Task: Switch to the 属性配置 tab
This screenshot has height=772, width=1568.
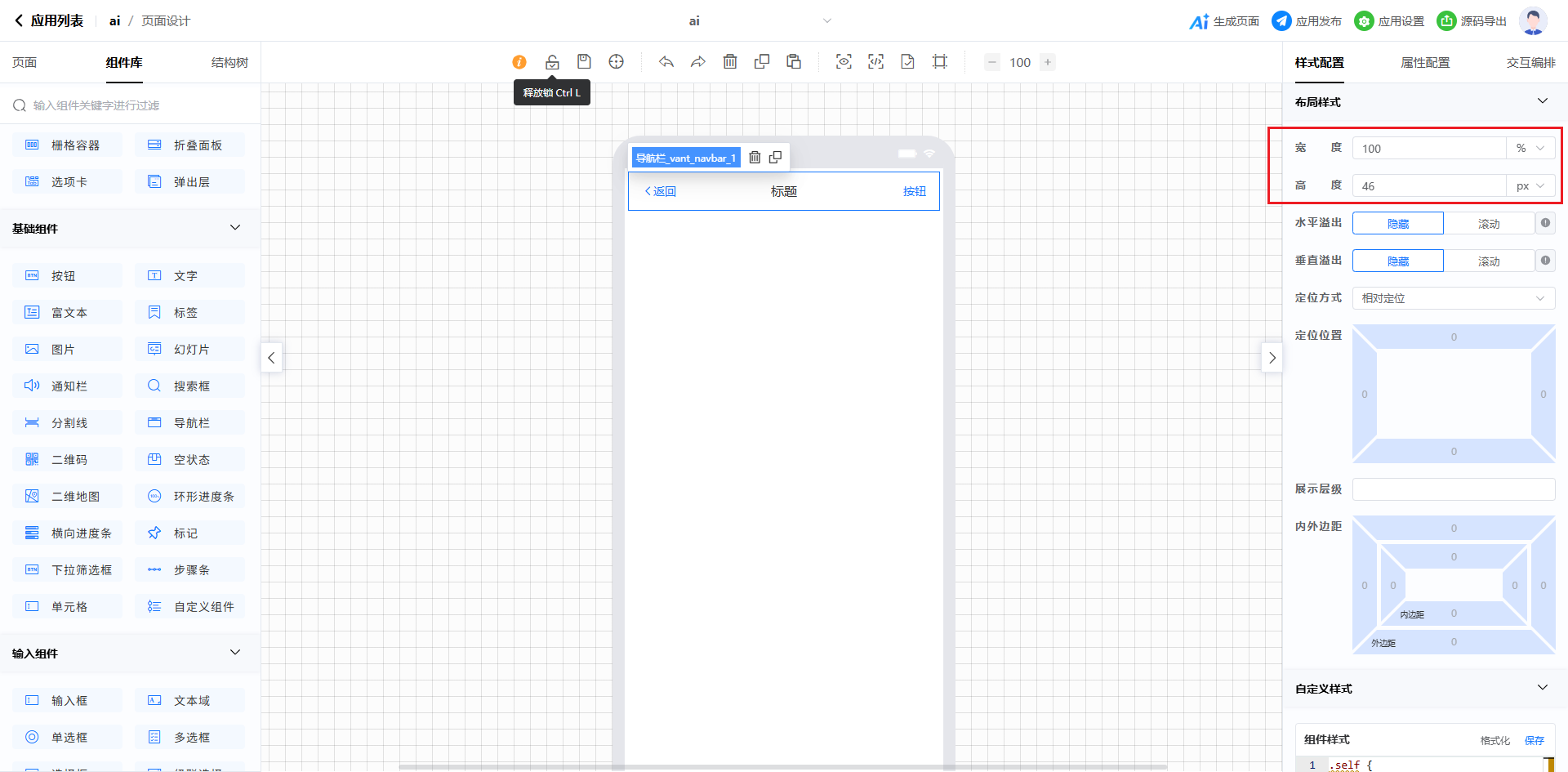Action: (x=1425, y=63)
